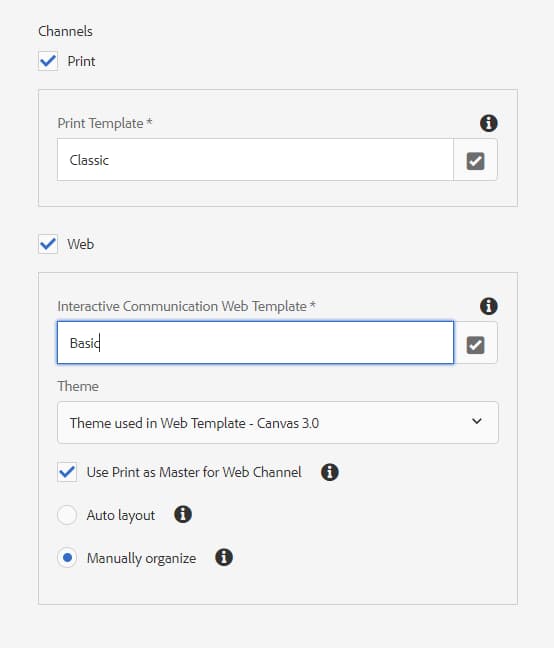Screen dimensions: 554x648
Task: Click the Theme dropdown chevron arrow
Action: (477, 422)
